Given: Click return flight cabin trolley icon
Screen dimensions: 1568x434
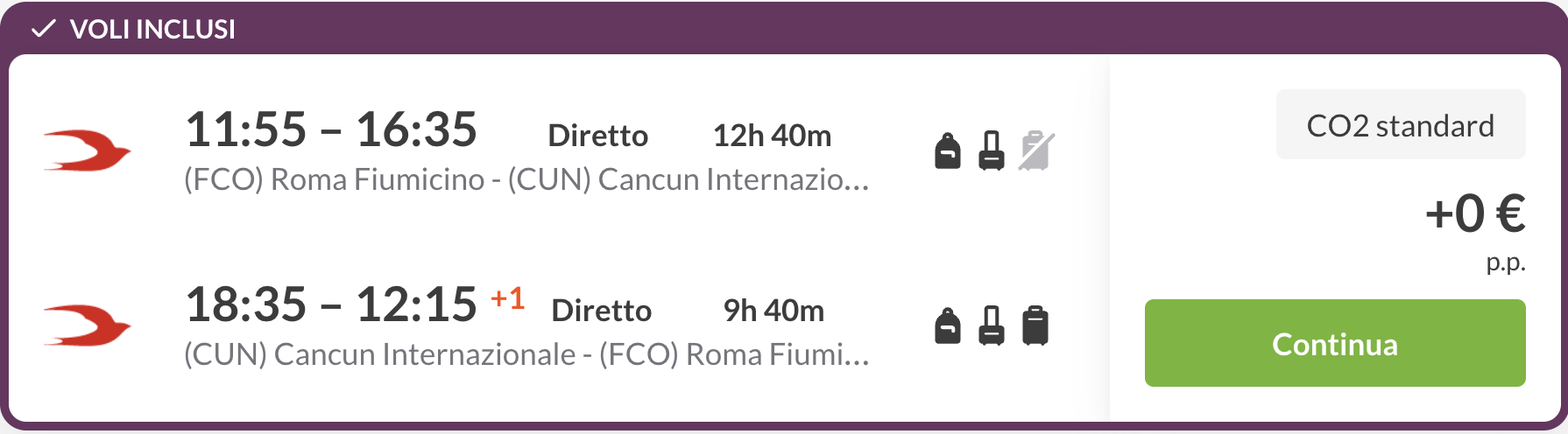Looking at the screenshot, I should pos(992,325).
